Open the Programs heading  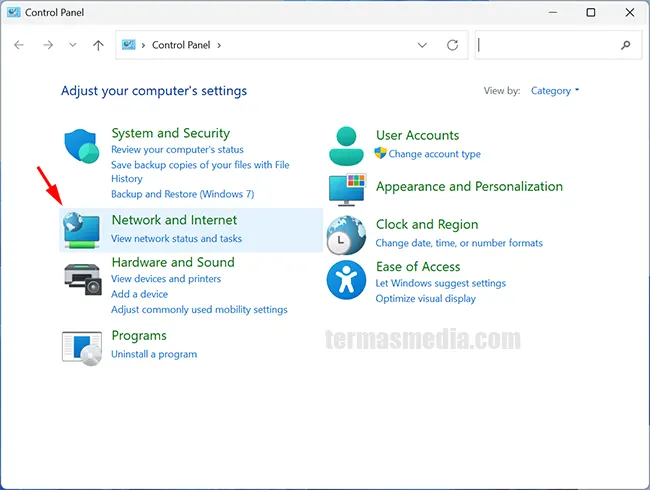(x=139, y=335)
